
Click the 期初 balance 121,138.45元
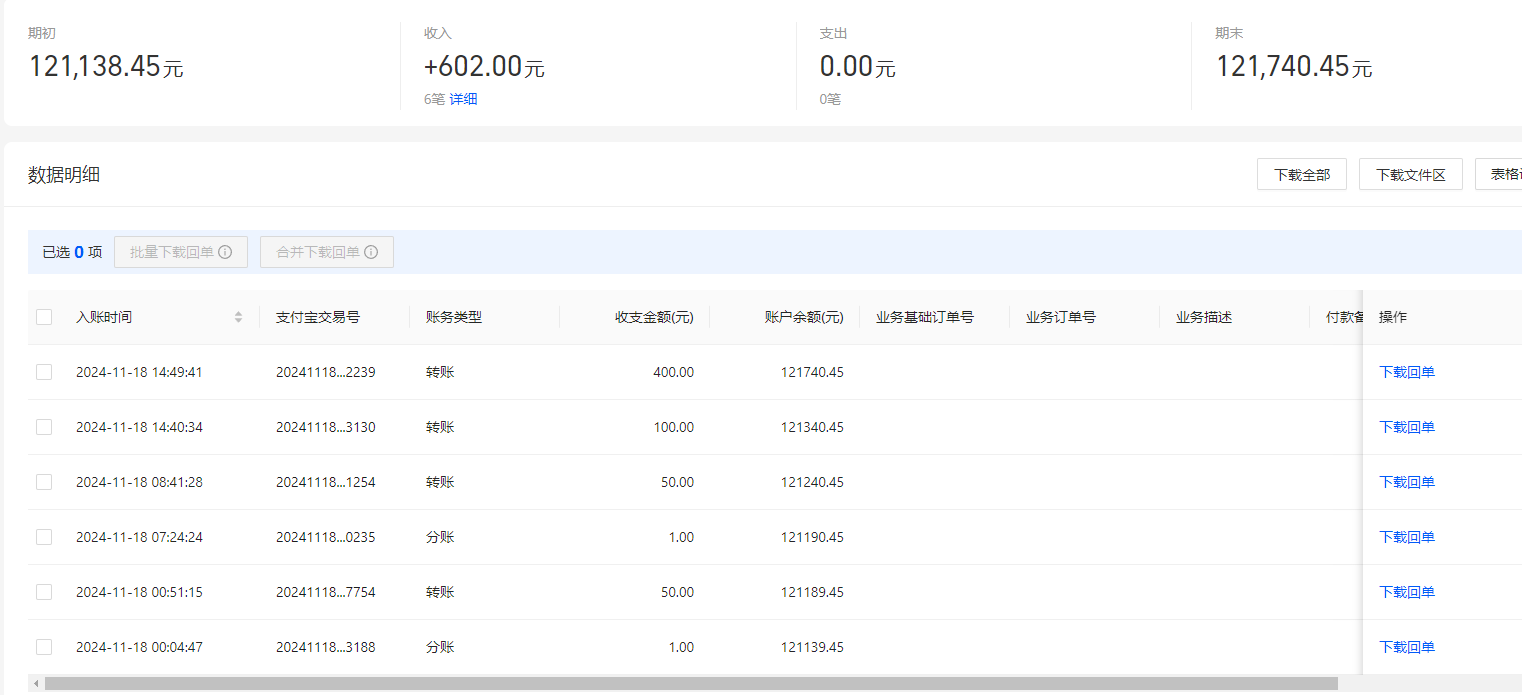click(x=106, y=67)
